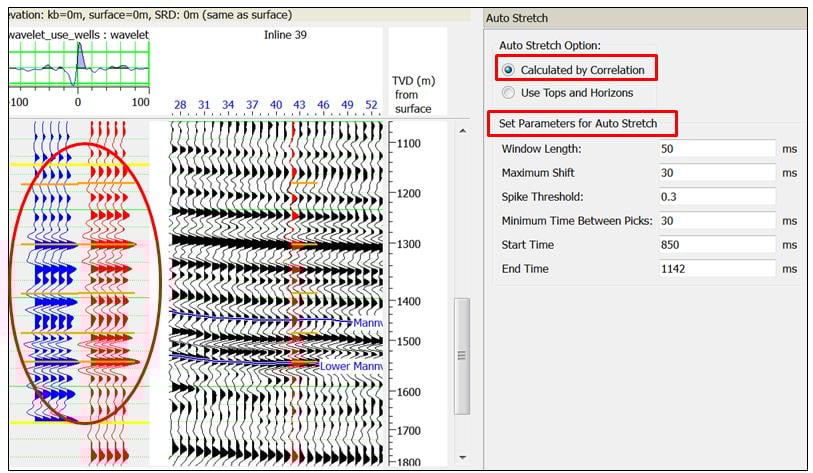This screenshot has height=473, width=813.
Task: Click the Window Length label
Action: click(541, 149)
